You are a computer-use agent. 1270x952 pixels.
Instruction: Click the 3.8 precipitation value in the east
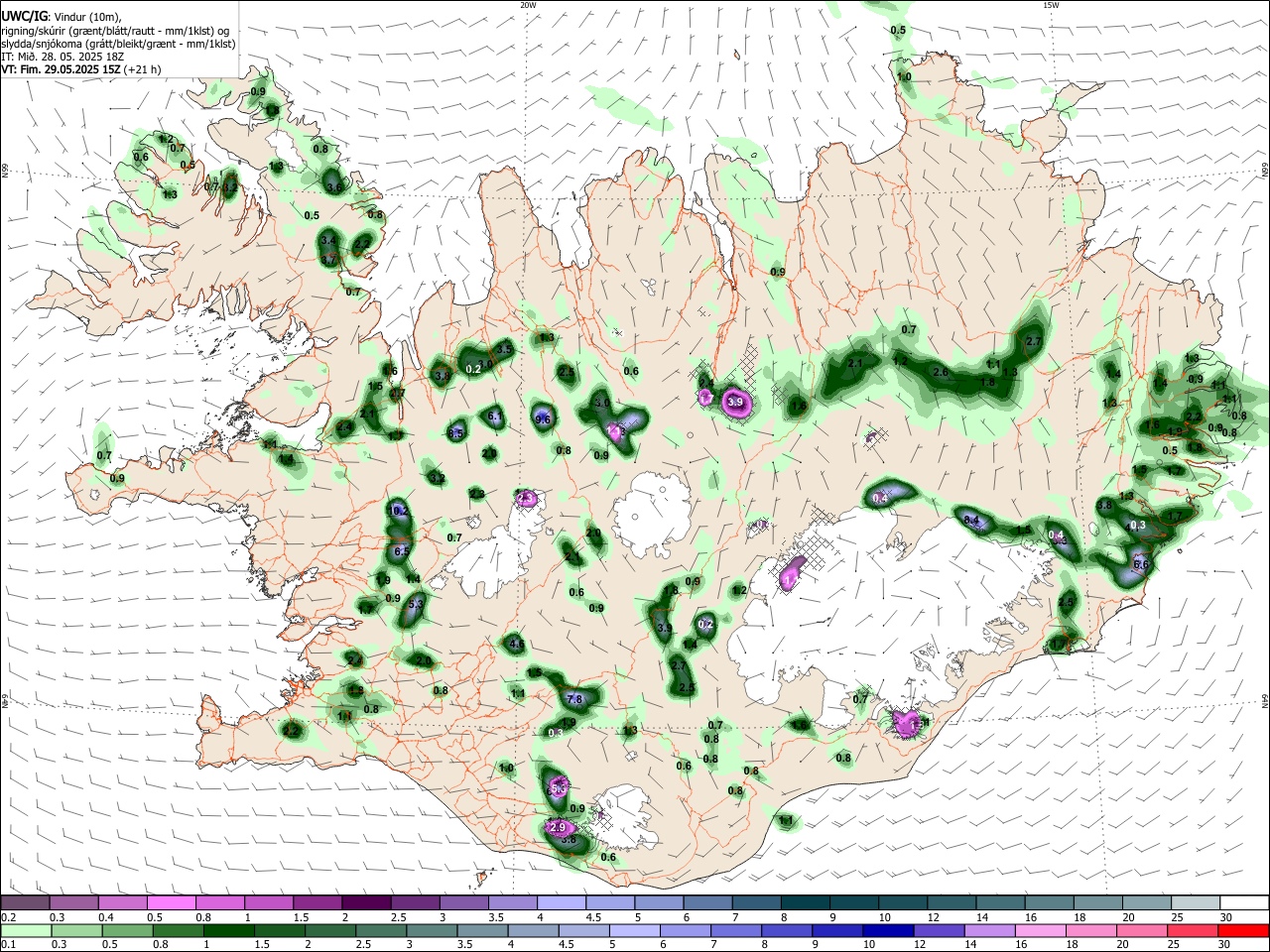point(1104,506)
